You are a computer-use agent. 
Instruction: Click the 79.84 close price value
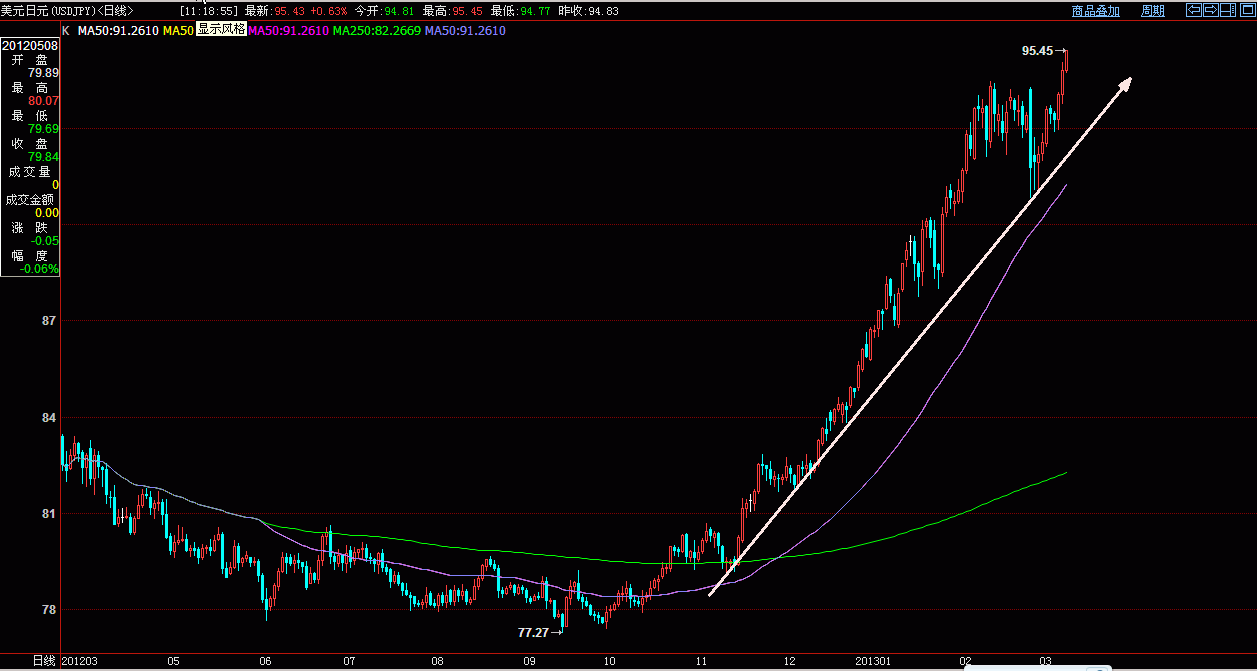point(43,157)
